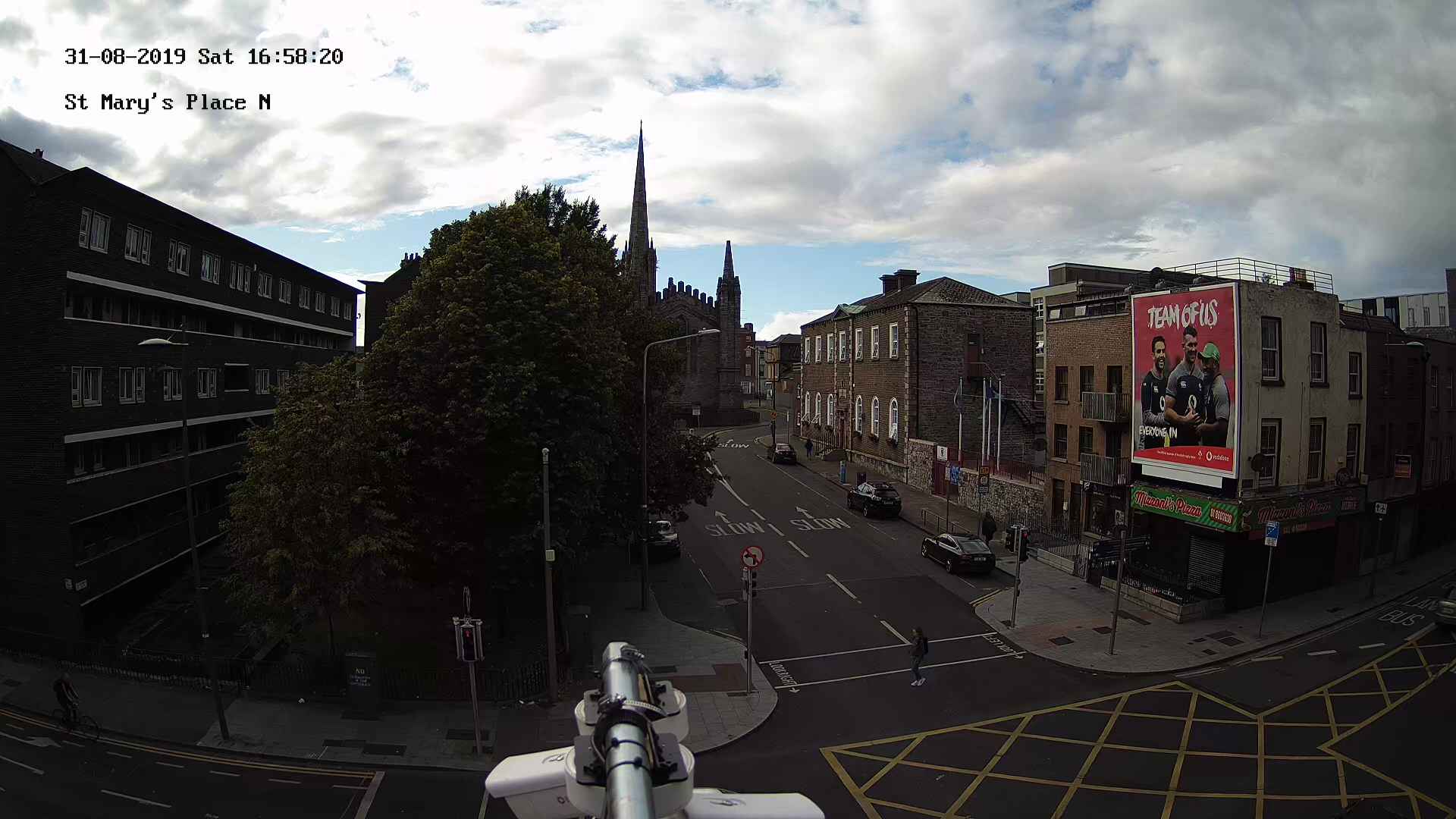
Task: Click the black sedan parked nearest
Action: 958,551
